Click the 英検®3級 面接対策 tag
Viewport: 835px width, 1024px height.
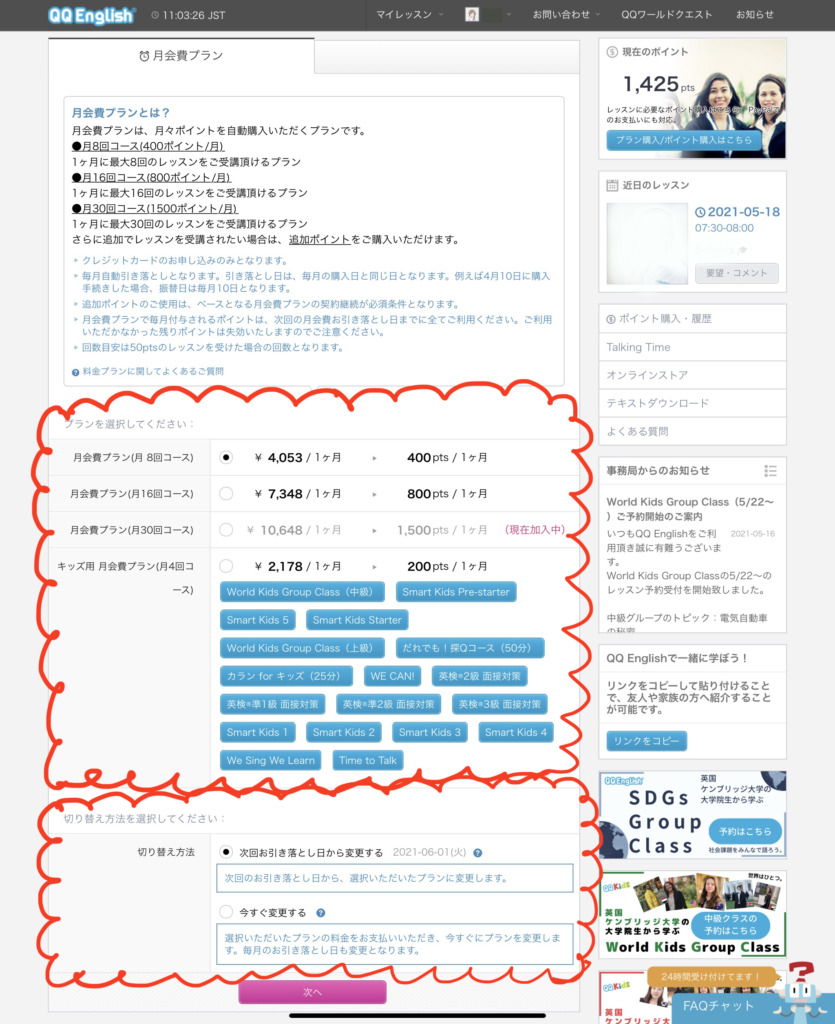[499, 705]
